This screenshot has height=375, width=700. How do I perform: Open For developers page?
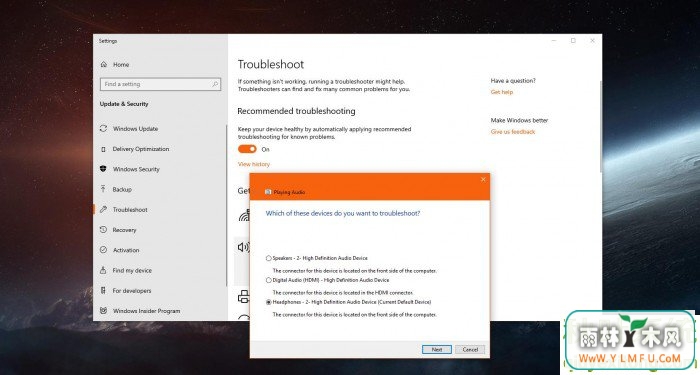[132, 291]
